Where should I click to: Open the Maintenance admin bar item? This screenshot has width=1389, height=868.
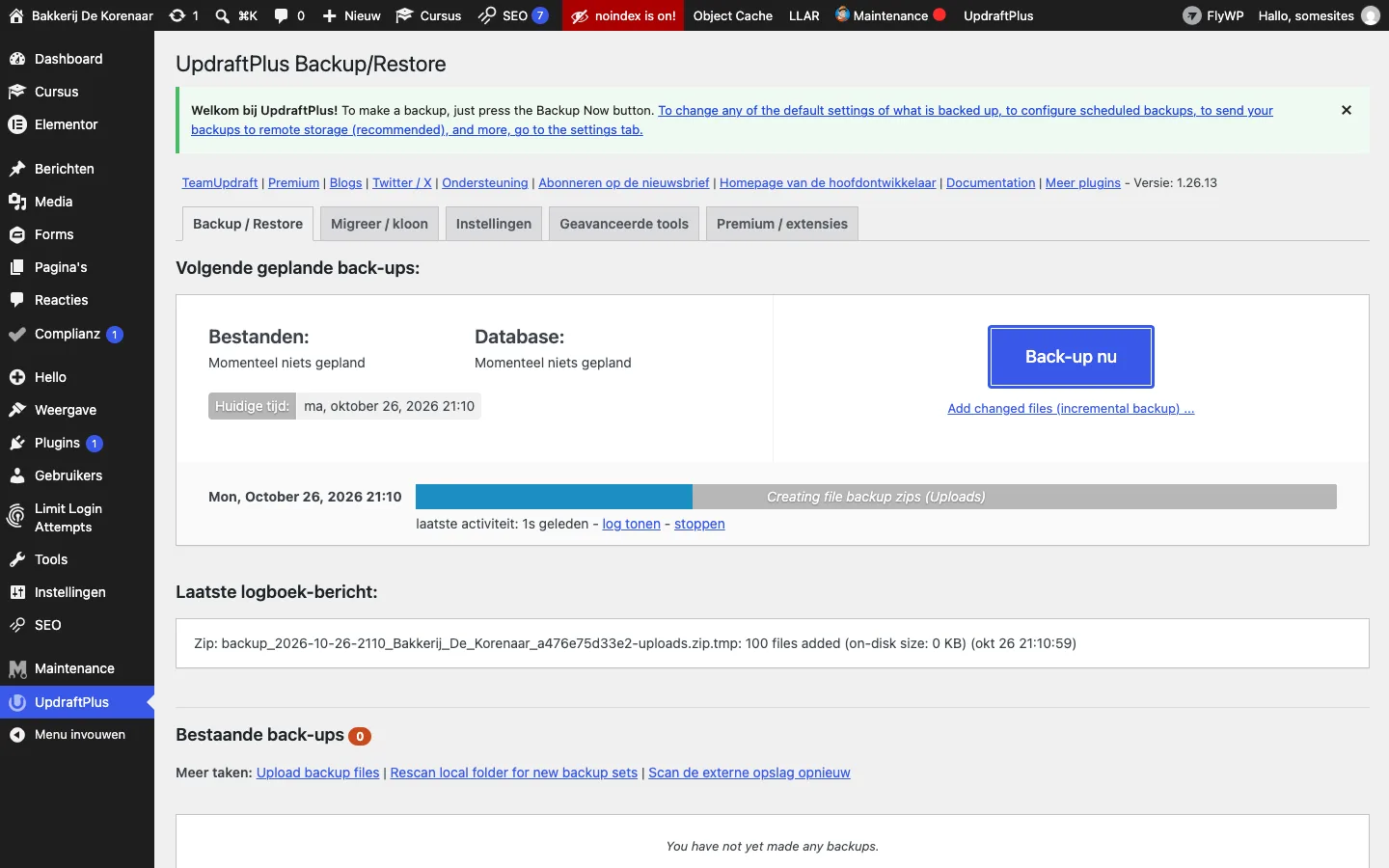[890, 15]
